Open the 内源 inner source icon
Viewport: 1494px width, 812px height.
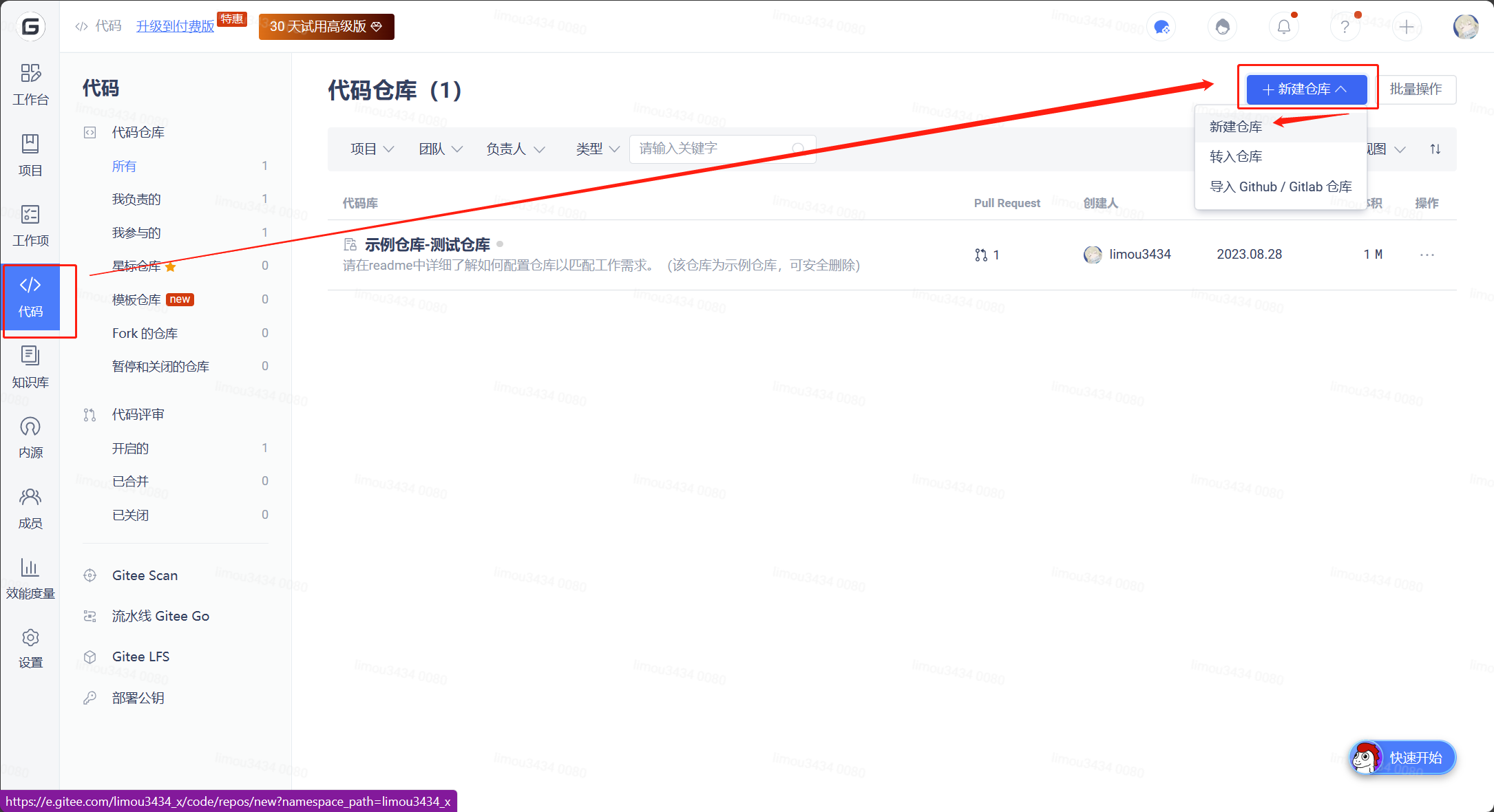tap(30, 437)
